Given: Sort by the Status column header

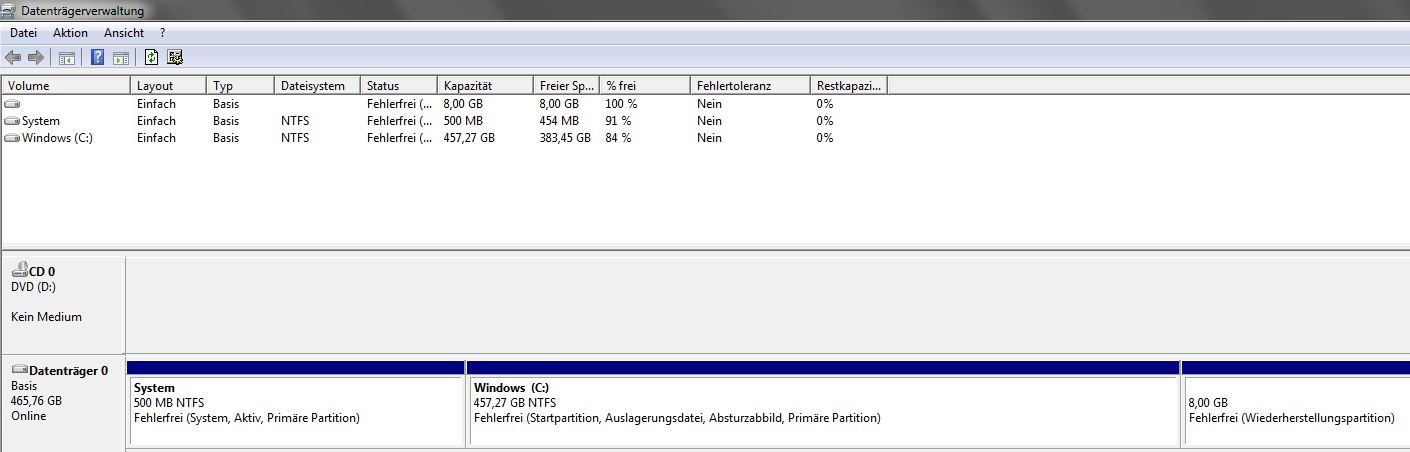Looking at the screenshot, I should pos(399,86).
